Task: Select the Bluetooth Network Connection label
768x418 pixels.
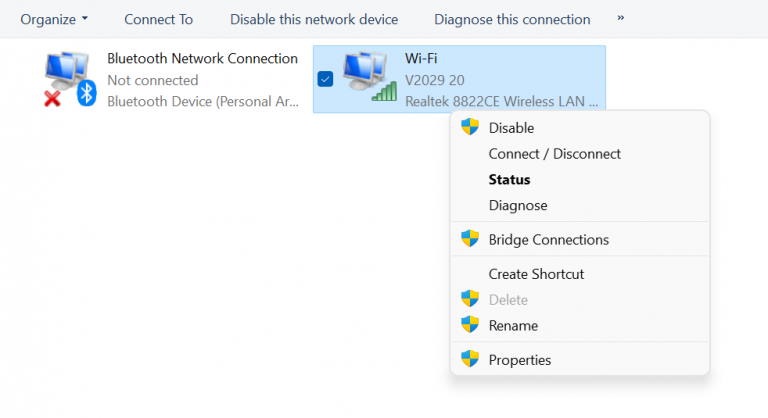Action: point(202,58)
